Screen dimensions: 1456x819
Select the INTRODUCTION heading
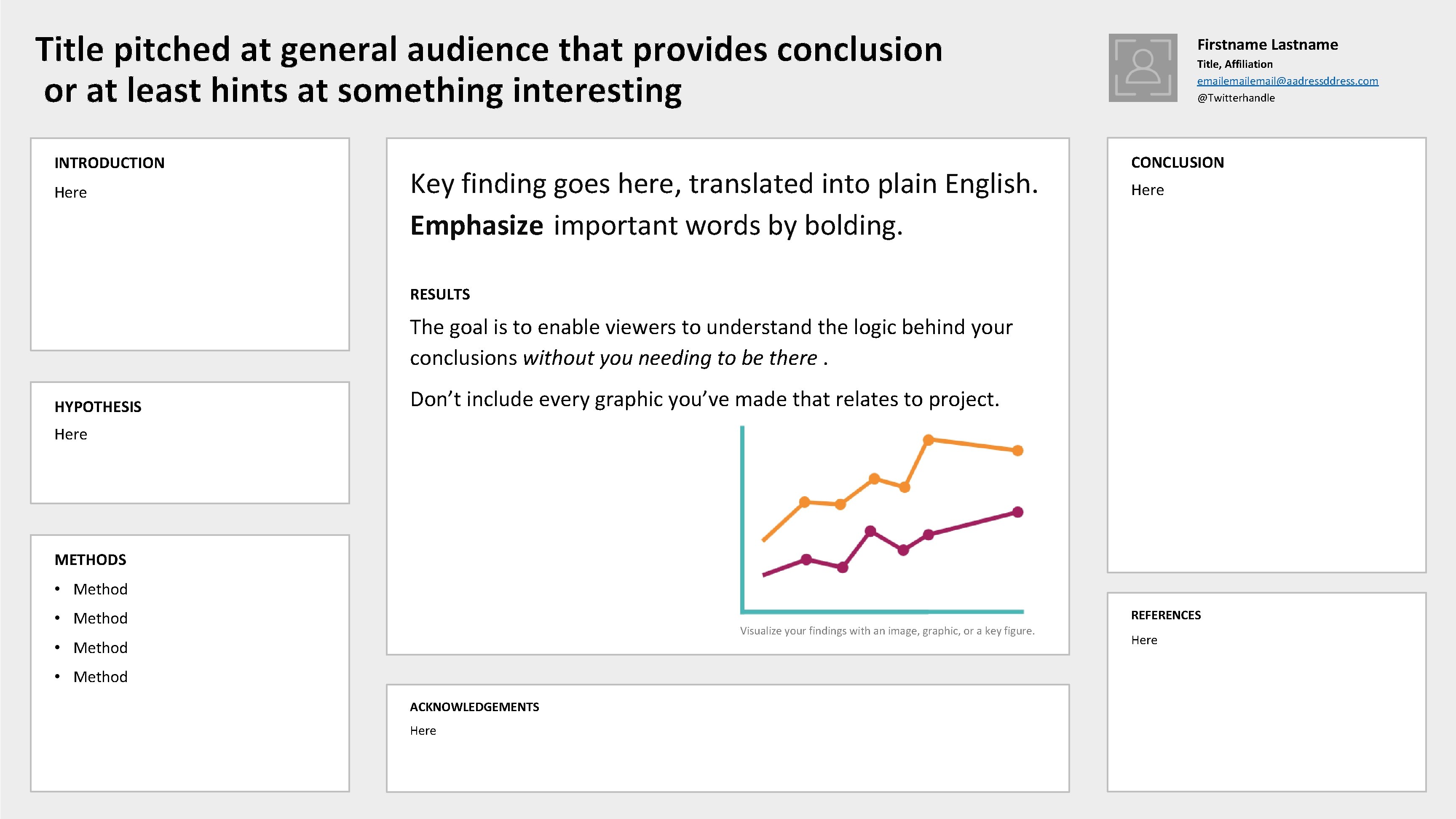pyautogui.click(x=109, y=163)
